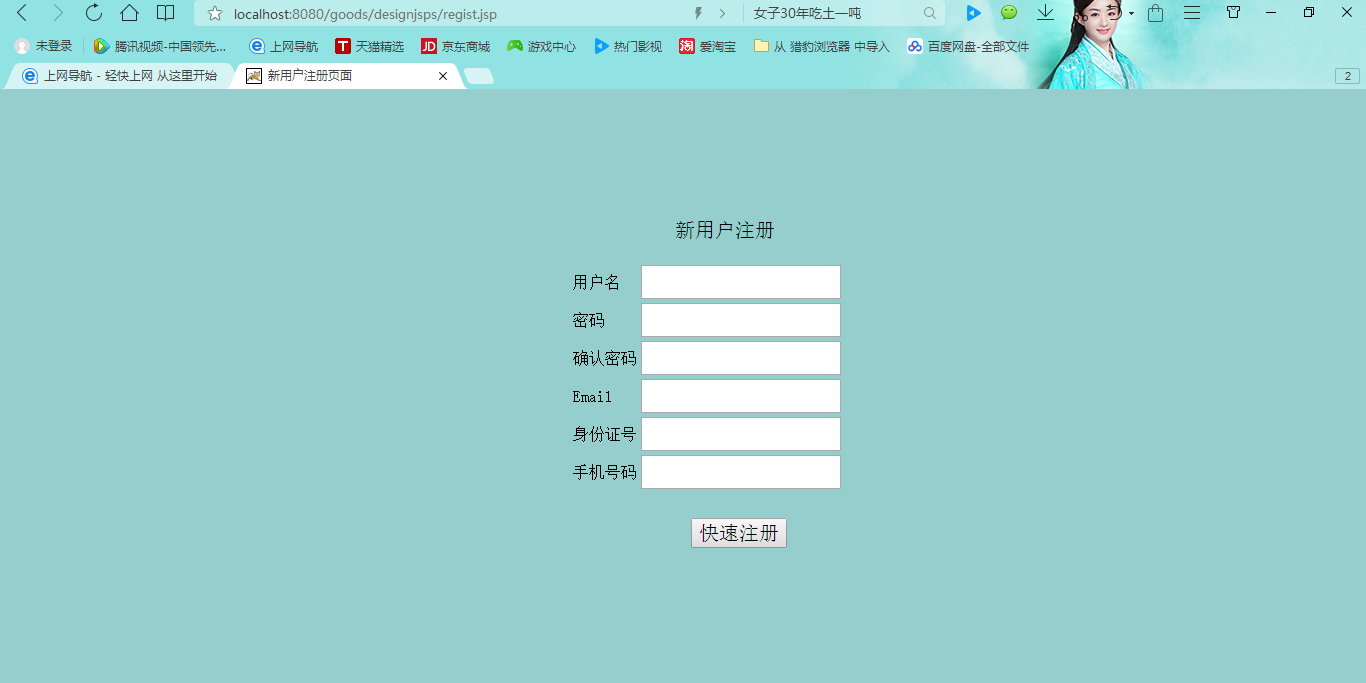Open the 上网导航 bookmark

[284, 46]
